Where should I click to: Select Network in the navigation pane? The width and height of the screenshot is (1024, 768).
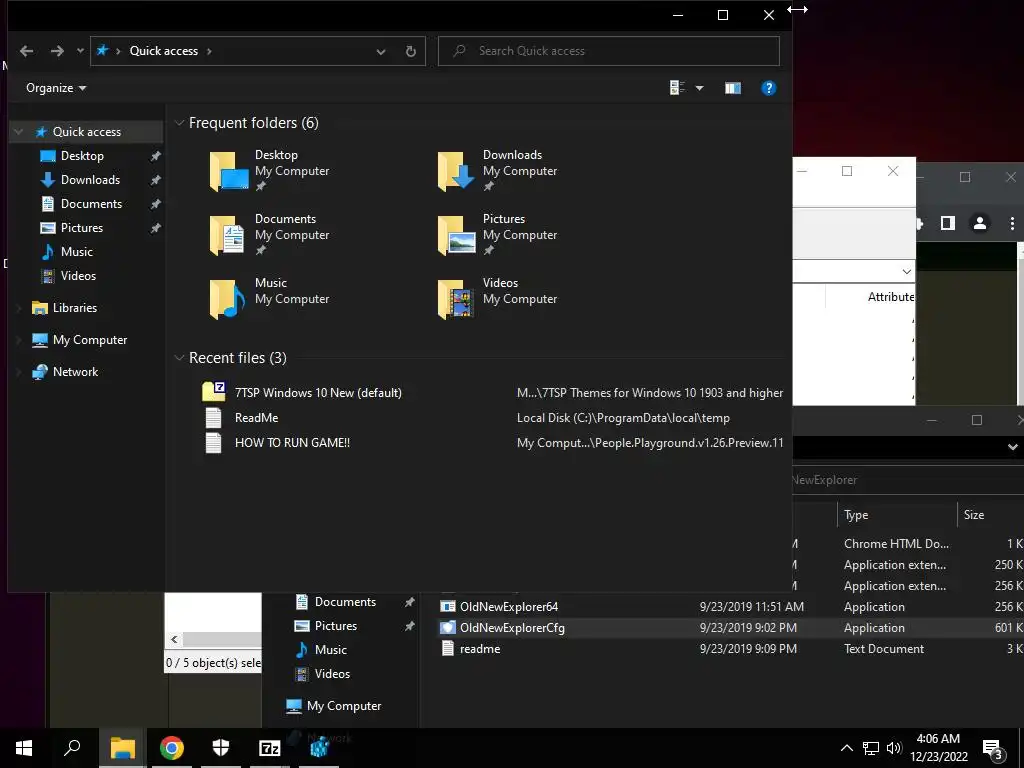coord(75,372)
